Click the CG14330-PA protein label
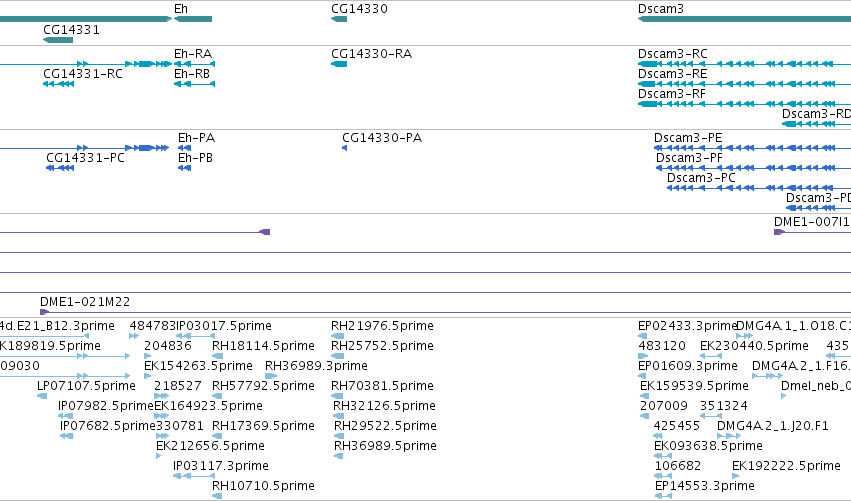Image resolution: width=851 pixels, height=501 pixels. tap(382, 138)
